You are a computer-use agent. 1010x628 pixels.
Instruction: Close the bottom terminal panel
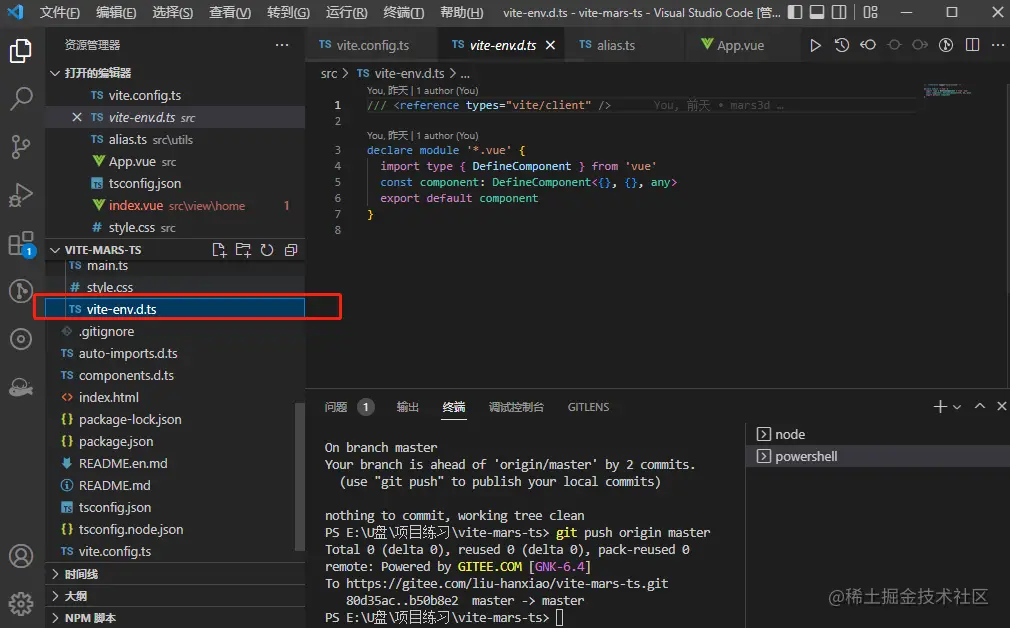click(x=1002, y=406)
